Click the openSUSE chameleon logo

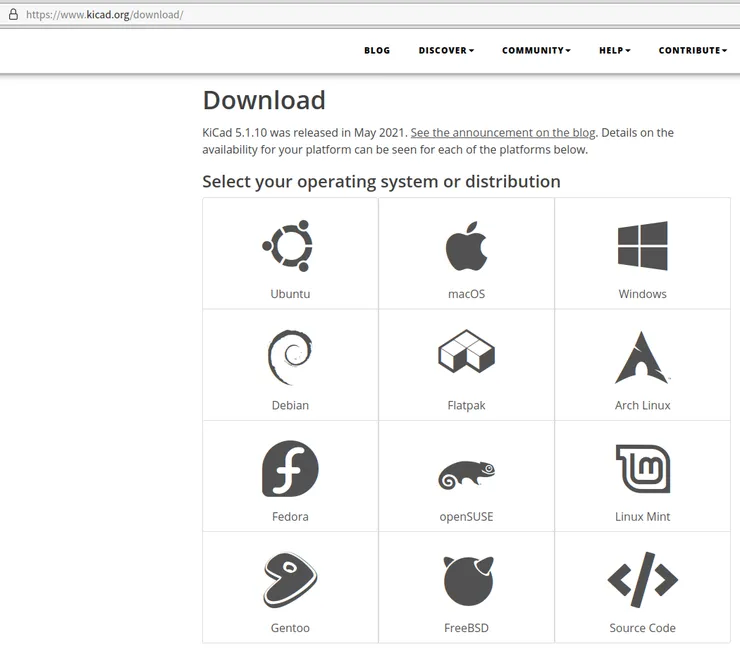(x=466, y=475)
